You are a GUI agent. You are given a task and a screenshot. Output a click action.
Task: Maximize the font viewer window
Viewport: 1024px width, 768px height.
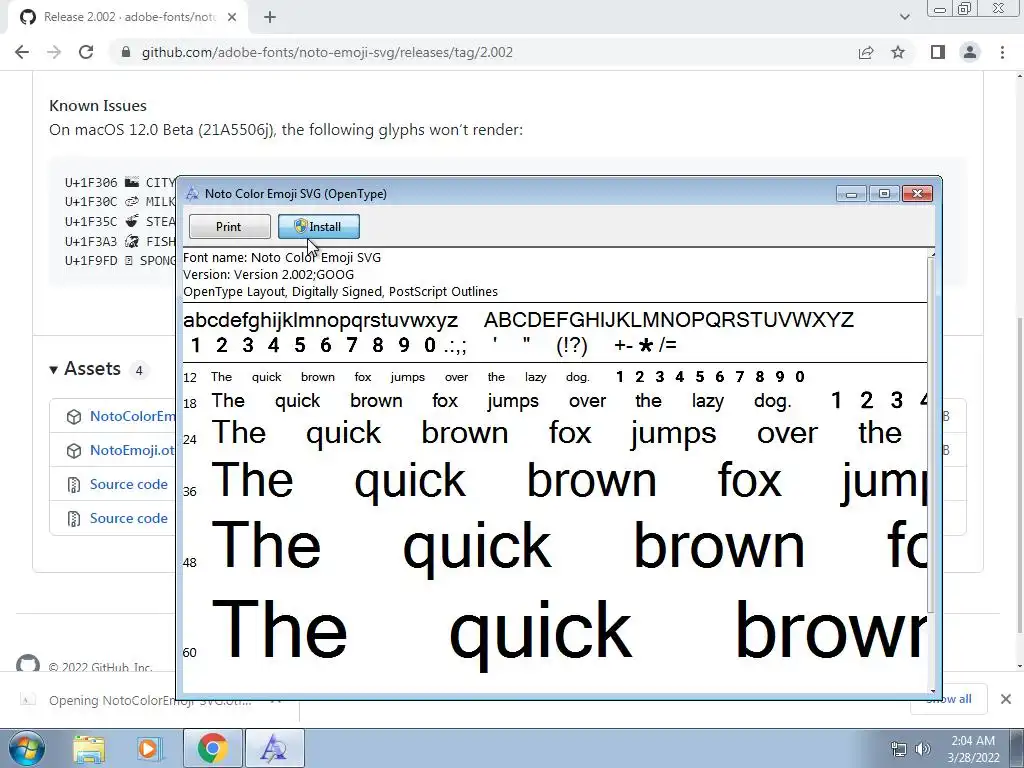(x=884, y=193)
